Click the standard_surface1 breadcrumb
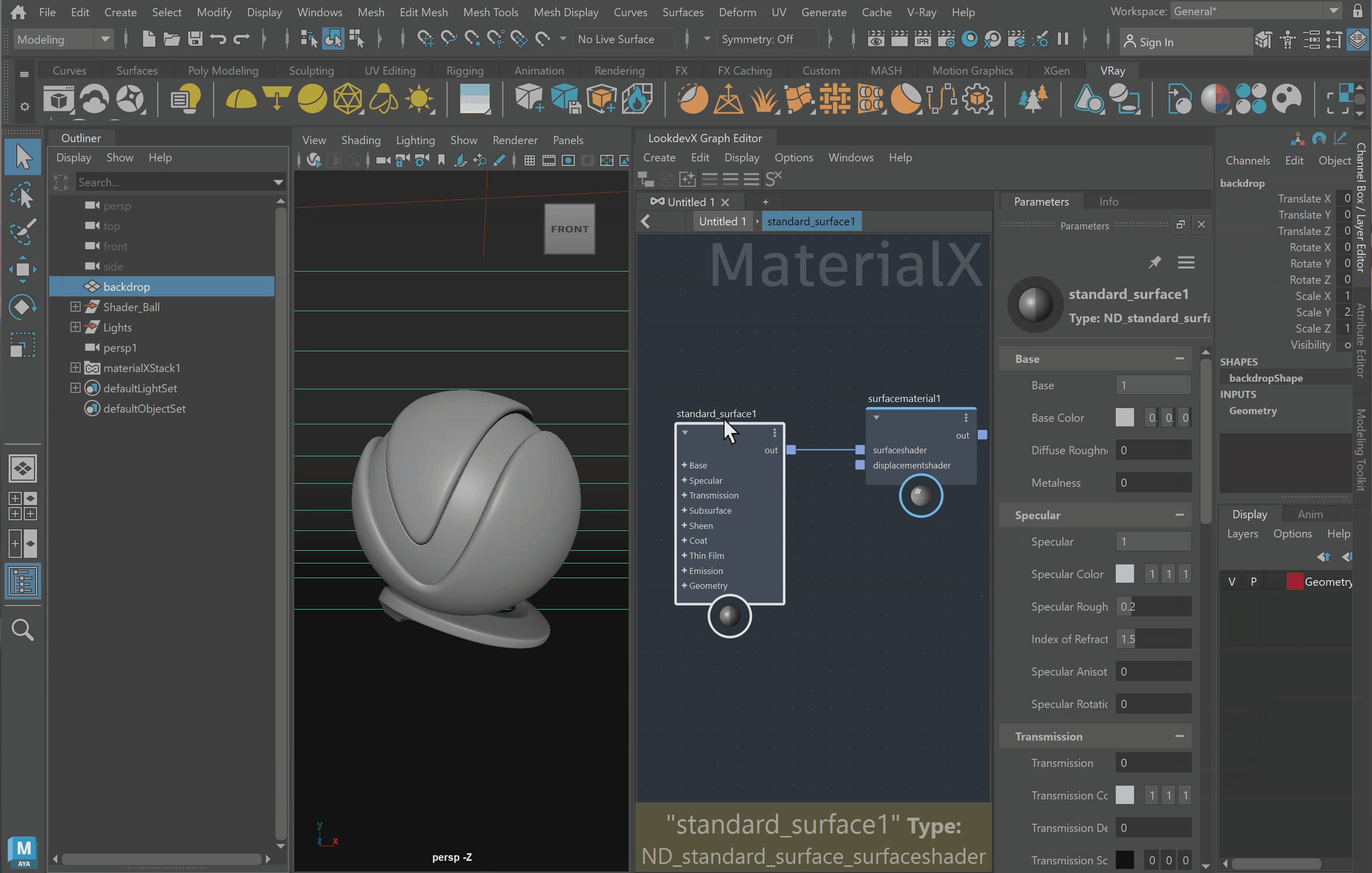Screen dimensions: 1372x873 pos(811,221)
